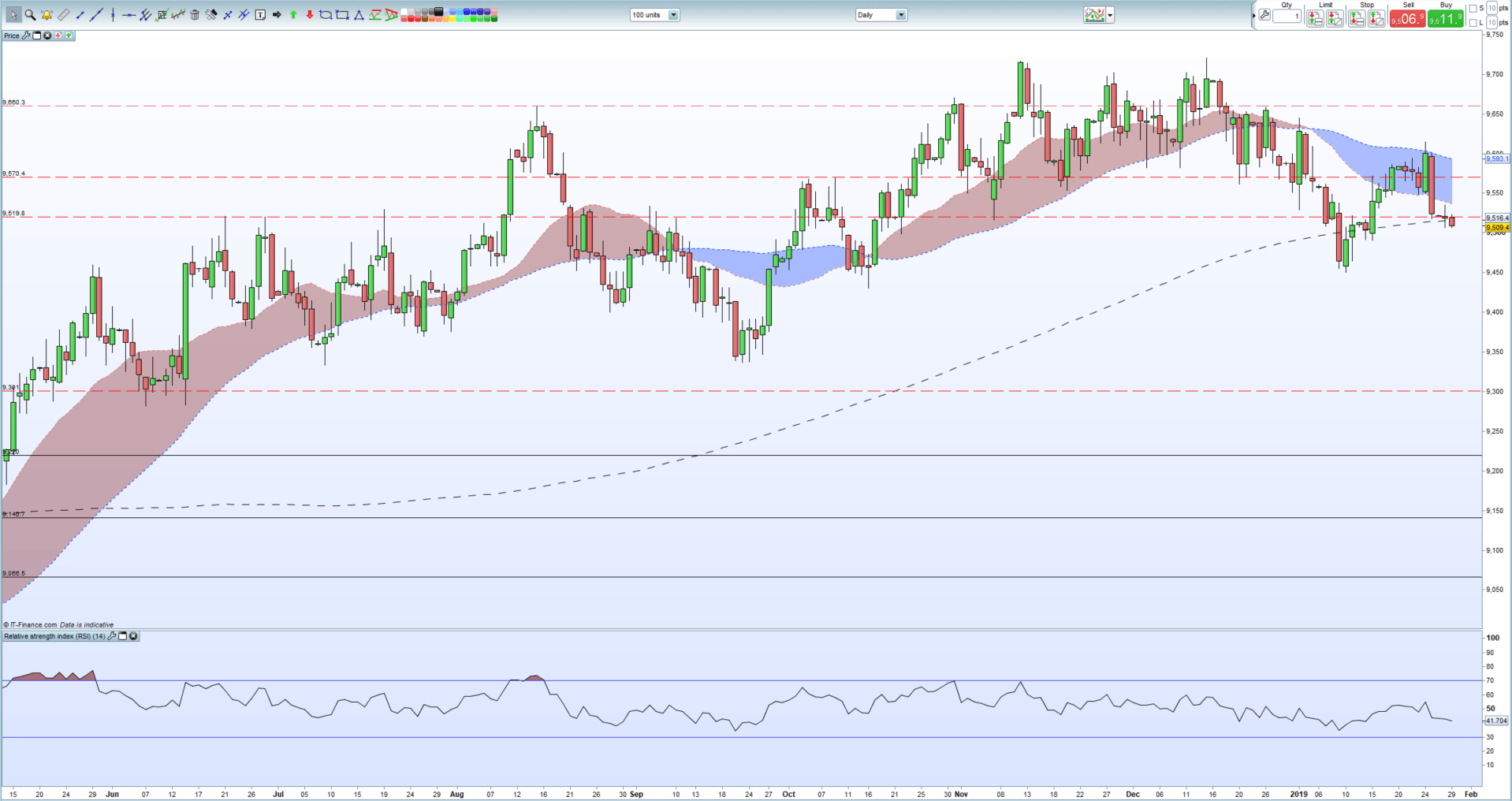Select the text annotation tool
This screenshot has height=801, width=1512.
[260, 14]
